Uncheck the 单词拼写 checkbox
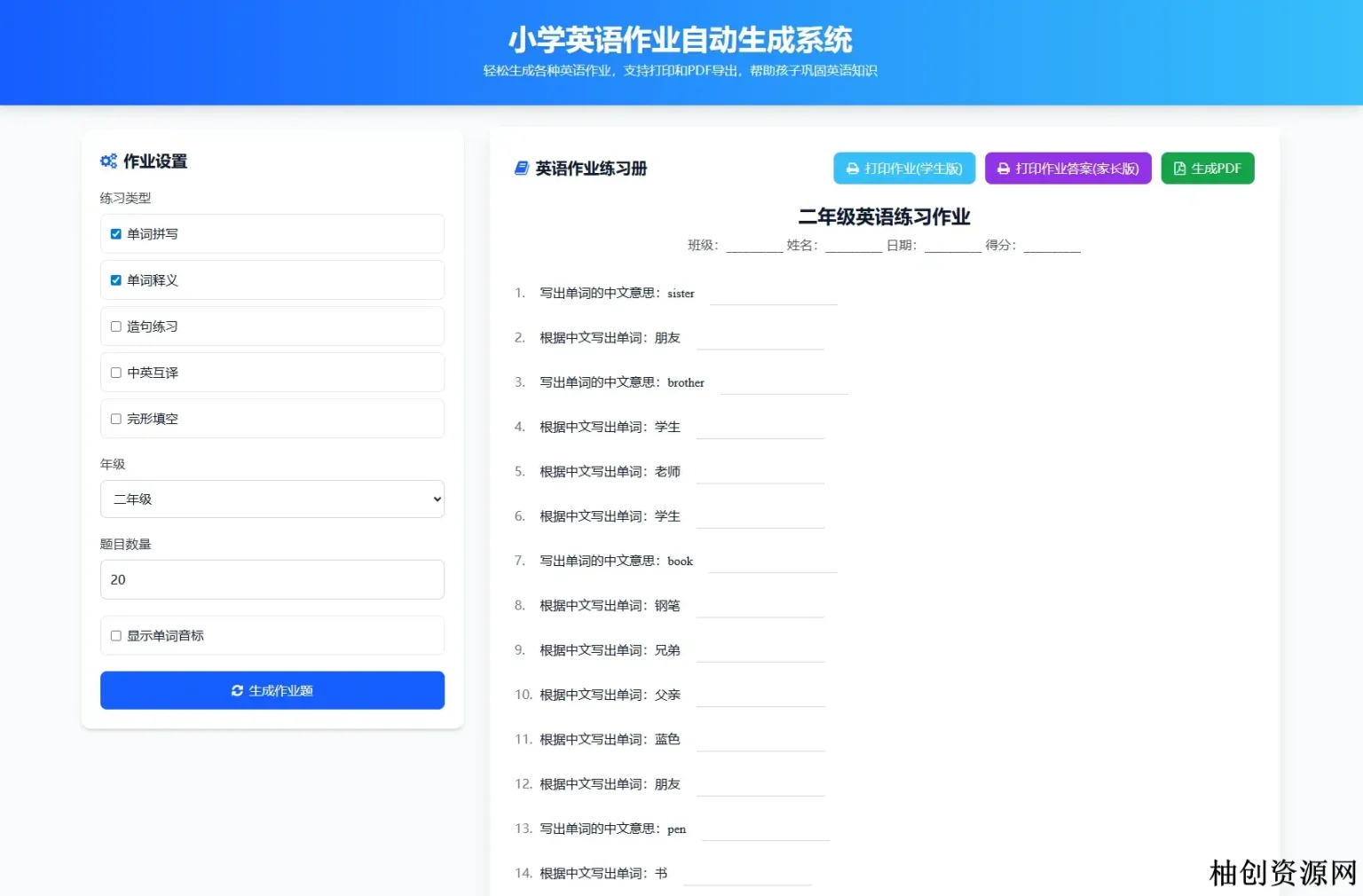Image resolution: width=1363 pixels, height=896 pixels. coord(115,234)
